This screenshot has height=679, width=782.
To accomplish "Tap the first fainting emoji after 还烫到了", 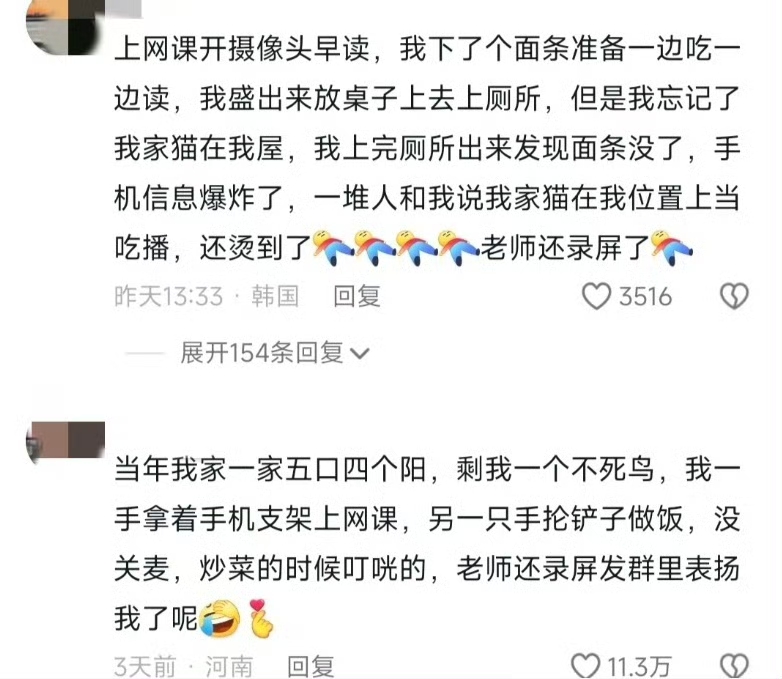I will (333, 247).
